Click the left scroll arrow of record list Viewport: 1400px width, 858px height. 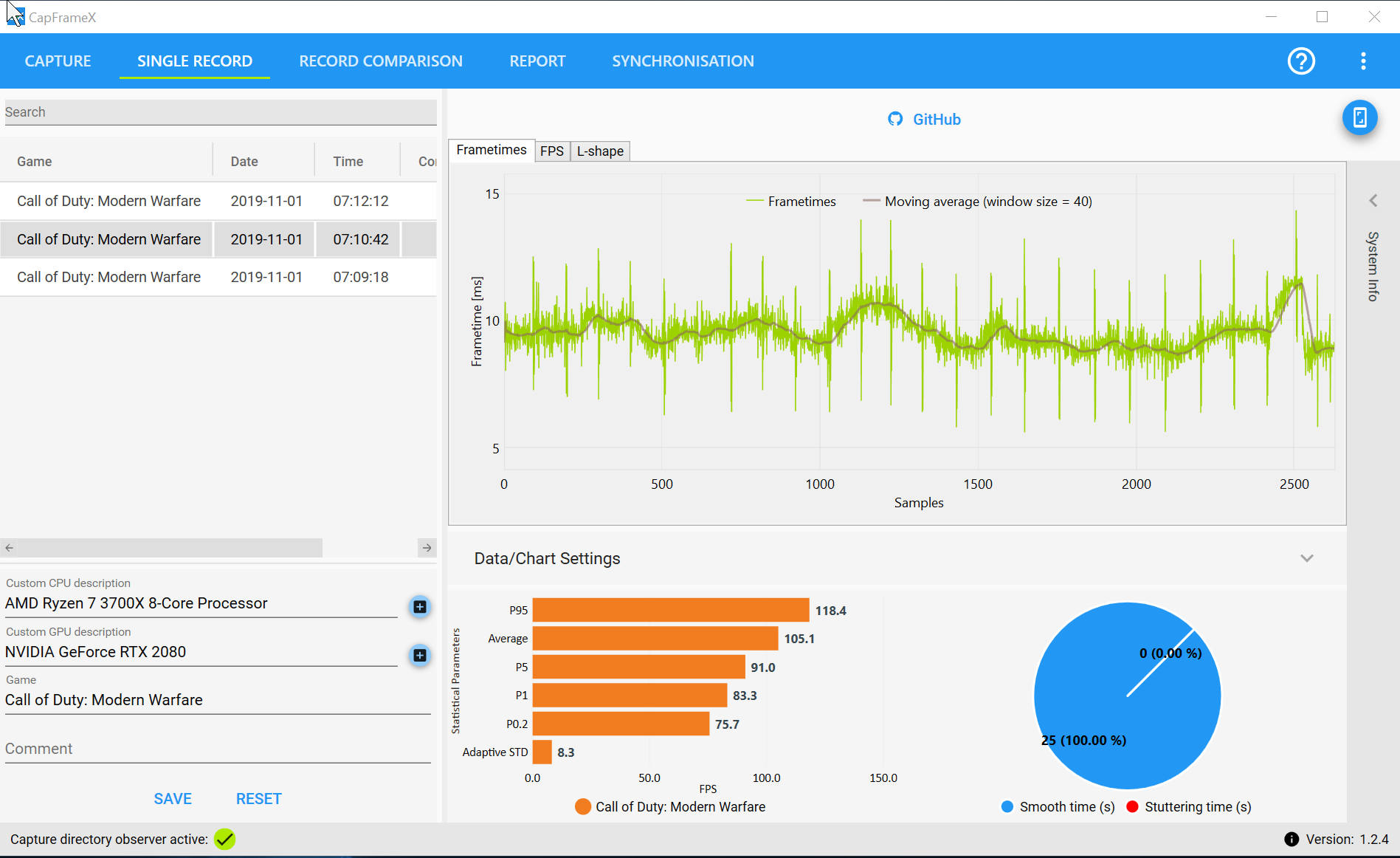pyautogui.click(x=9, y=548)
